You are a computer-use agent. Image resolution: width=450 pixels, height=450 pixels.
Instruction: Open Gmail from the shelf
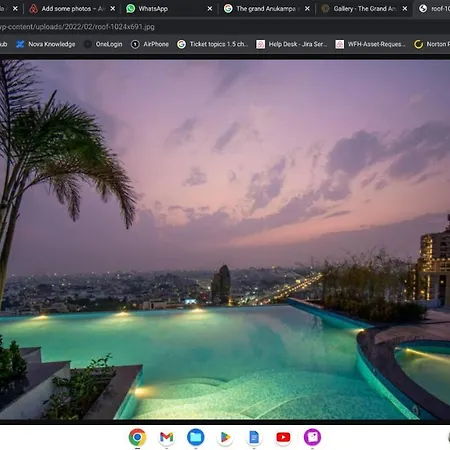tap(166, 437)
